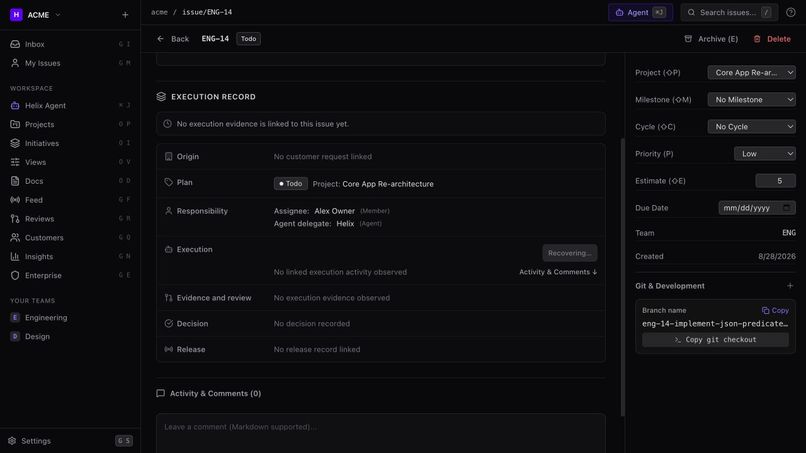Add a link with the Git & Development plus
This screenshot has width=806, height=453.
point(790,286)
